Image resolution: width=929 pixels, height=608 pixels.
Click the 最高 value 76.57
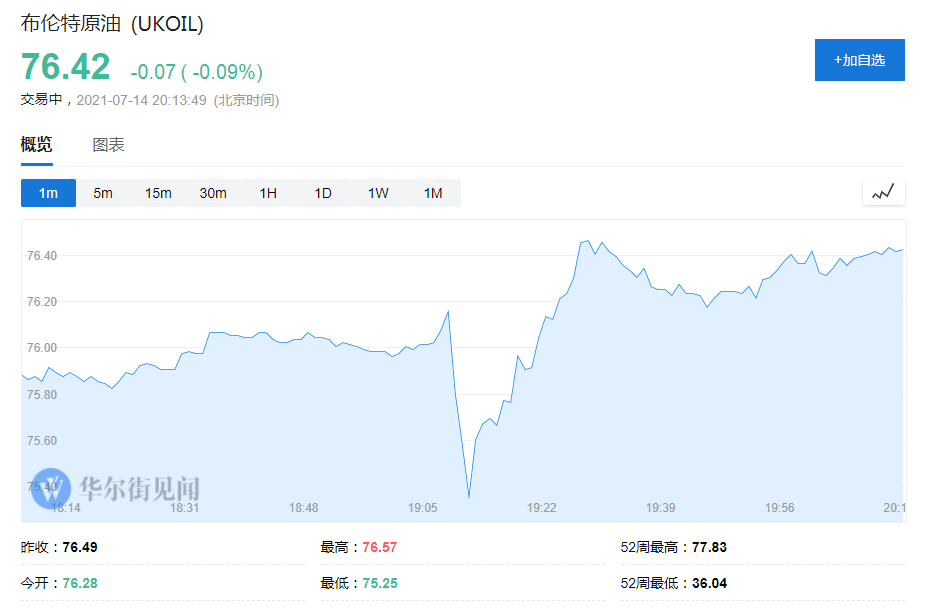[379, 547]
